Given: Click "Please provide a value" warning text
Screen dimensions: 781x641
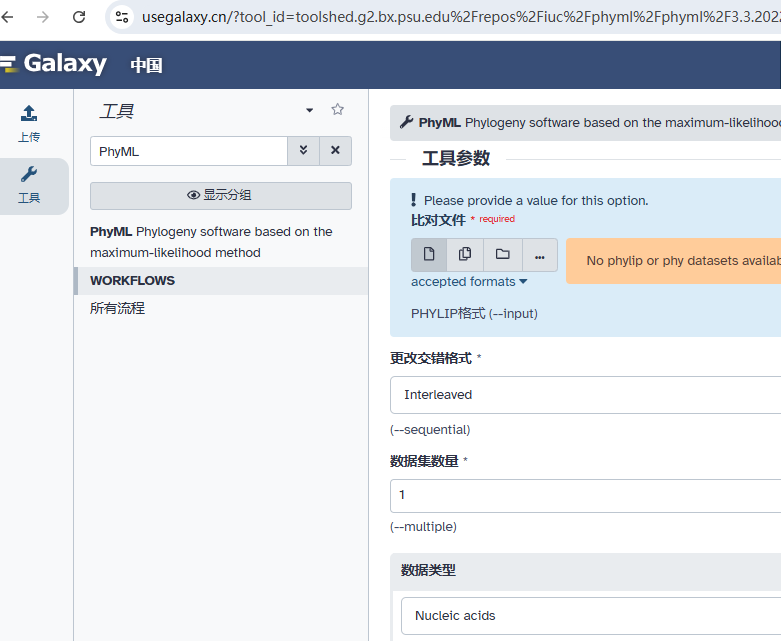Looking at the screenshot, I should [x=536, y=201].
